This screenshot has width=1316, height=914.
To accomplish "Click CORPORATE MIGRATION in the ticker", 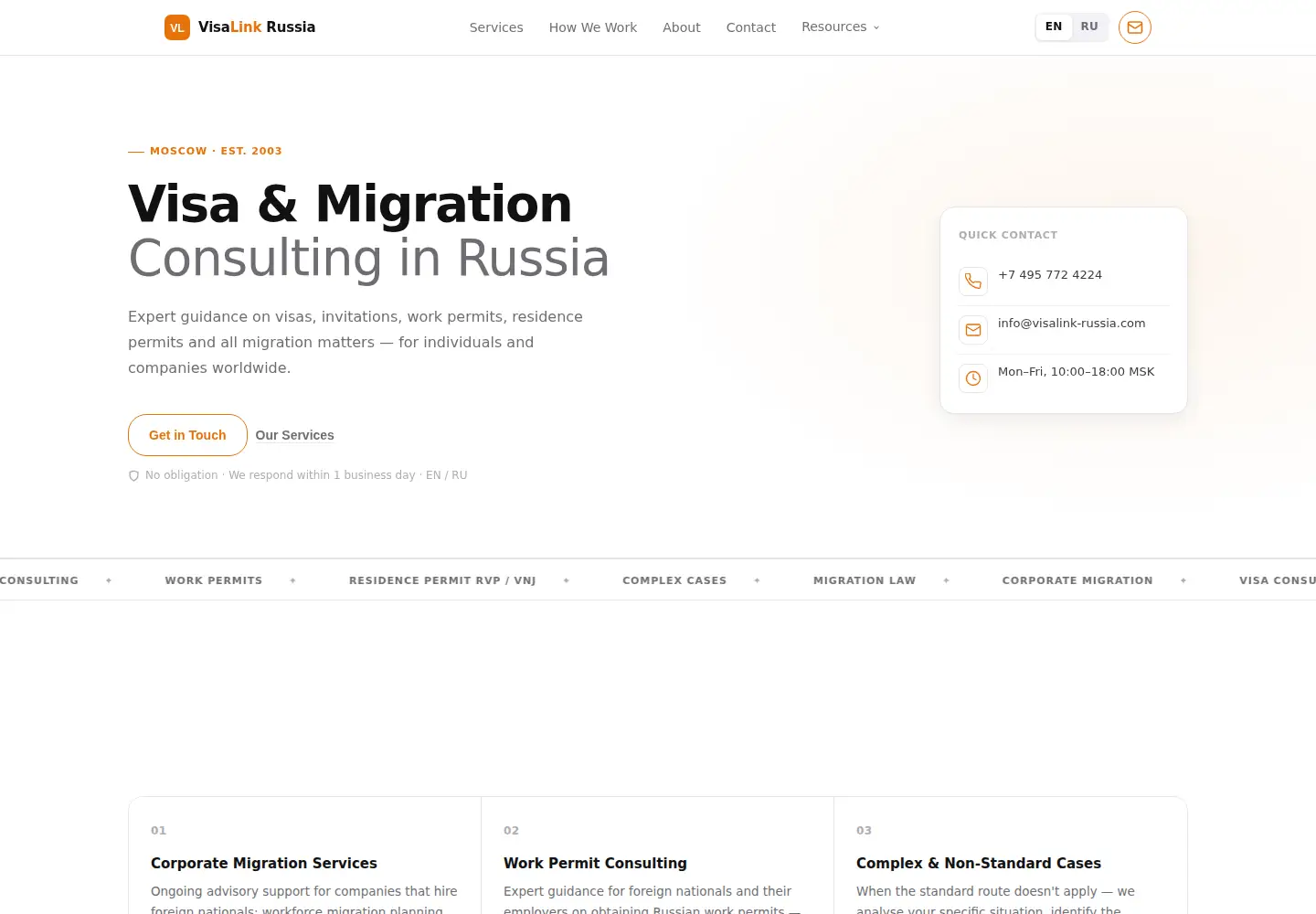I will coord(1077,580).
